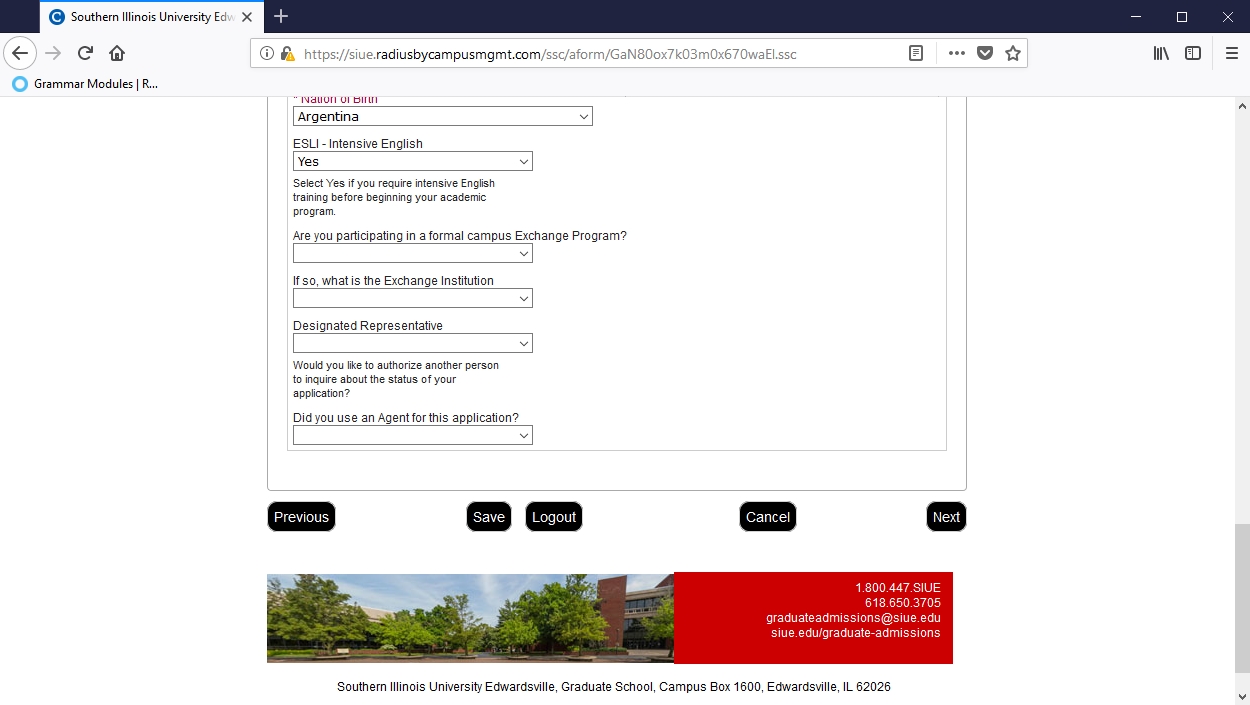Screen dimensions: 1250x705
Task: Open new tab with plus button
Action: [x=281, y=16]
